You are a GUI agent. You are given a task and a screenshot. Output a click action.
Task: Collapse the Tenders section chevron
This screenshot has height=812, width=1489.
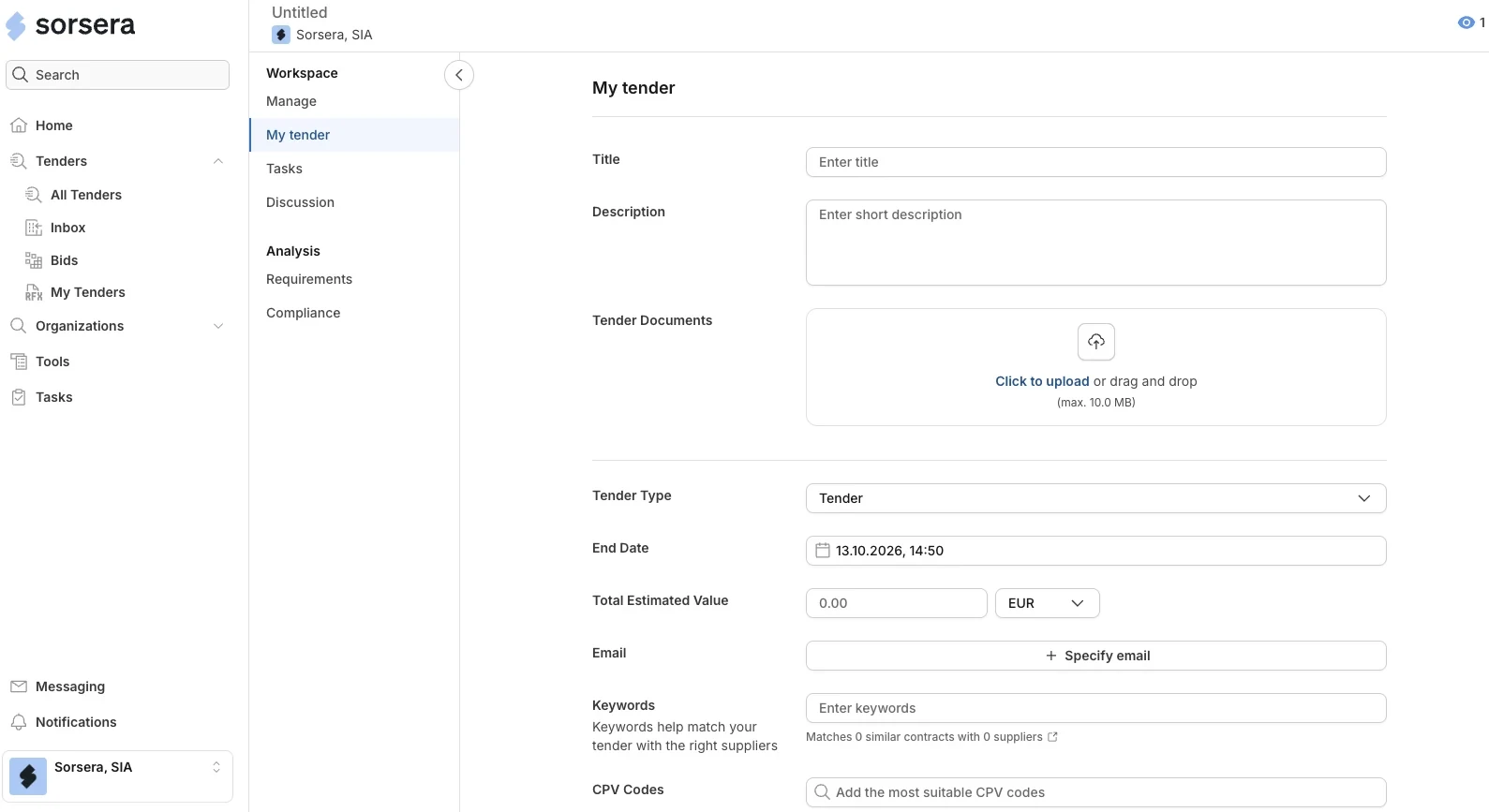(218, 161)
